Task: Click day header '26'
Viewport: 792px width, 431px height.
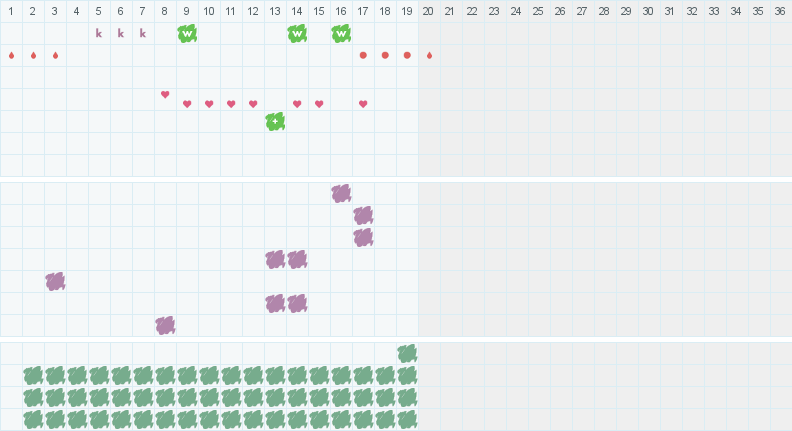Action: click(560, 11)
